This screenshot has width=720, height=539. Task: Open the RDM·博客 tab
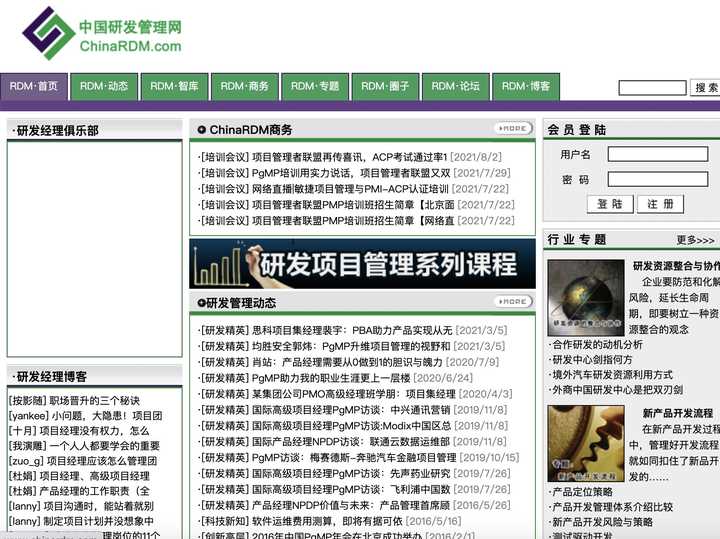point(526,86)
